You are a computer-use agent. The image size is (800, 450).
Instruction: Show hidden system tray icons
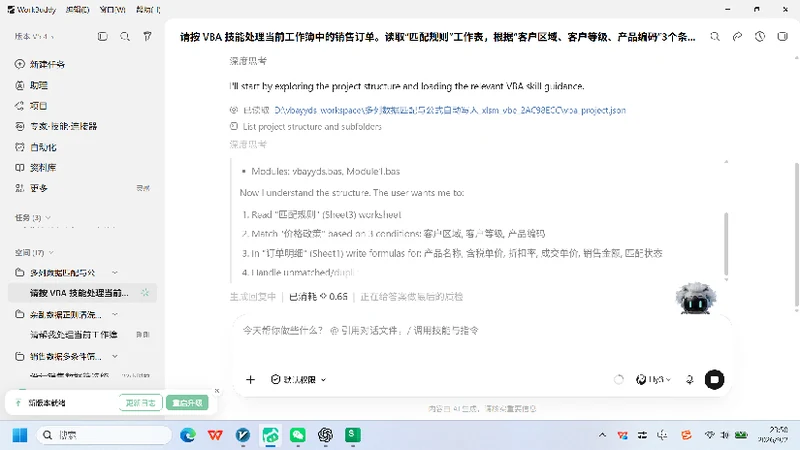click(x=602, y=435)
